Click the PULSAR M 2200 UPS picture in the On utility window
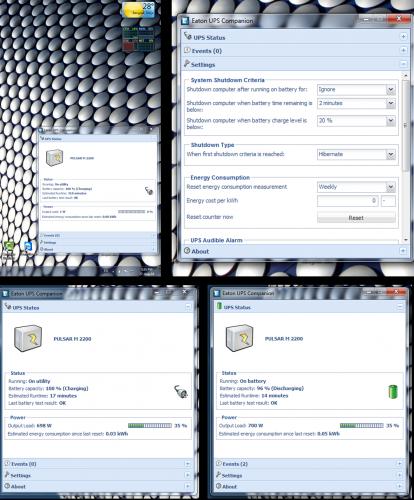414x500 pixels. [28, 338]
